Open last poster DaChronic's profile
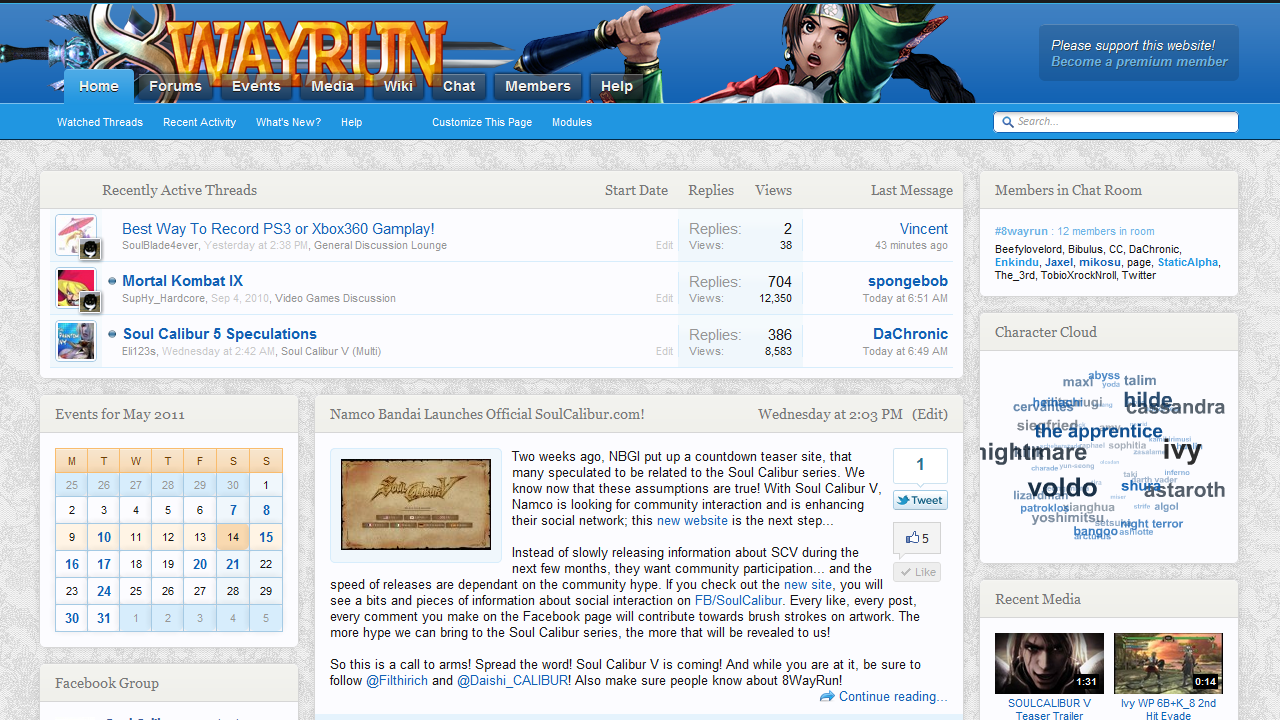This screenshot has width=1280, height=720. (x=911, y=334)
